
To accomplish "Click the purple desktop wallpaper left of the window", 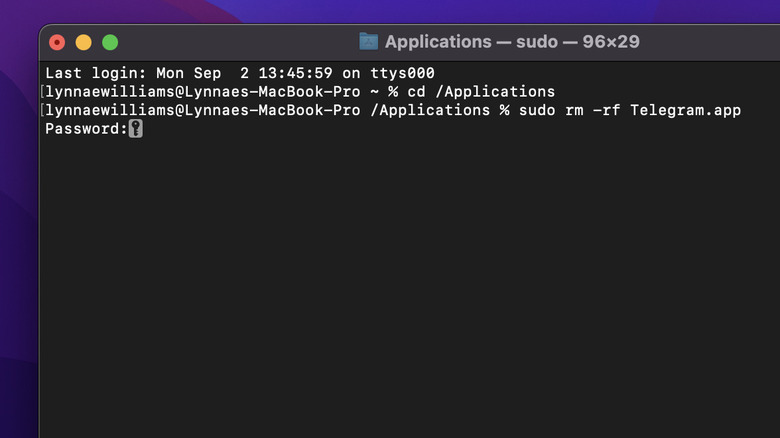I will (18, 250).
